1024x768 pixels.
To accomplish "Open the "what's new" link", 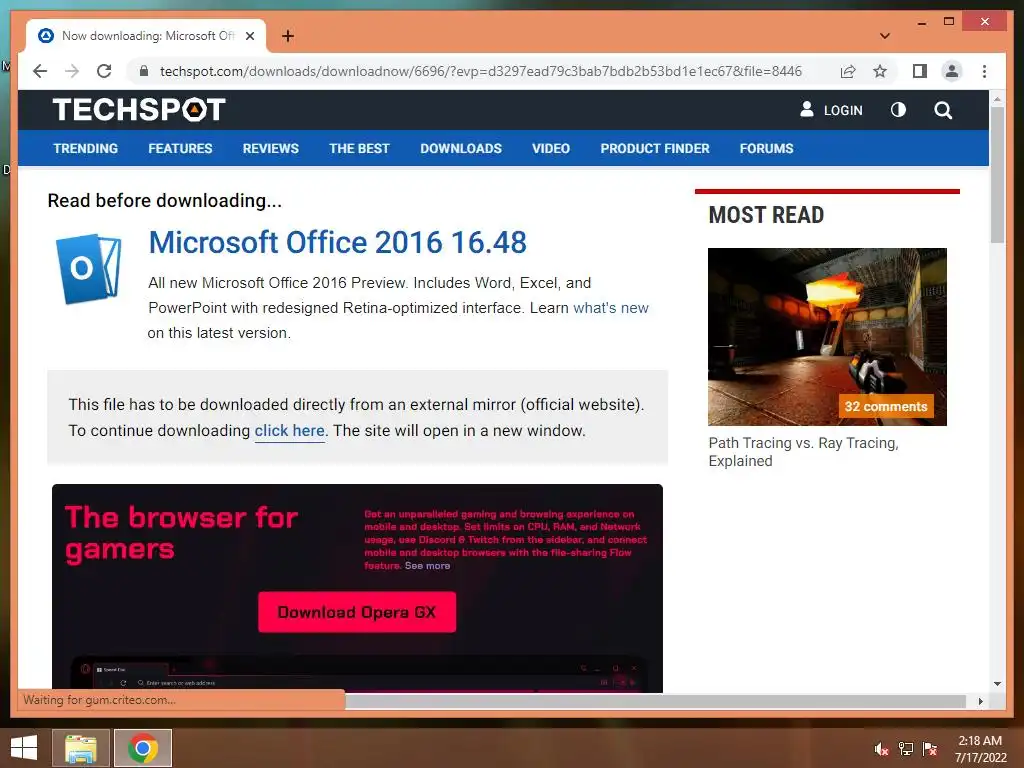I will pos(611,308).
